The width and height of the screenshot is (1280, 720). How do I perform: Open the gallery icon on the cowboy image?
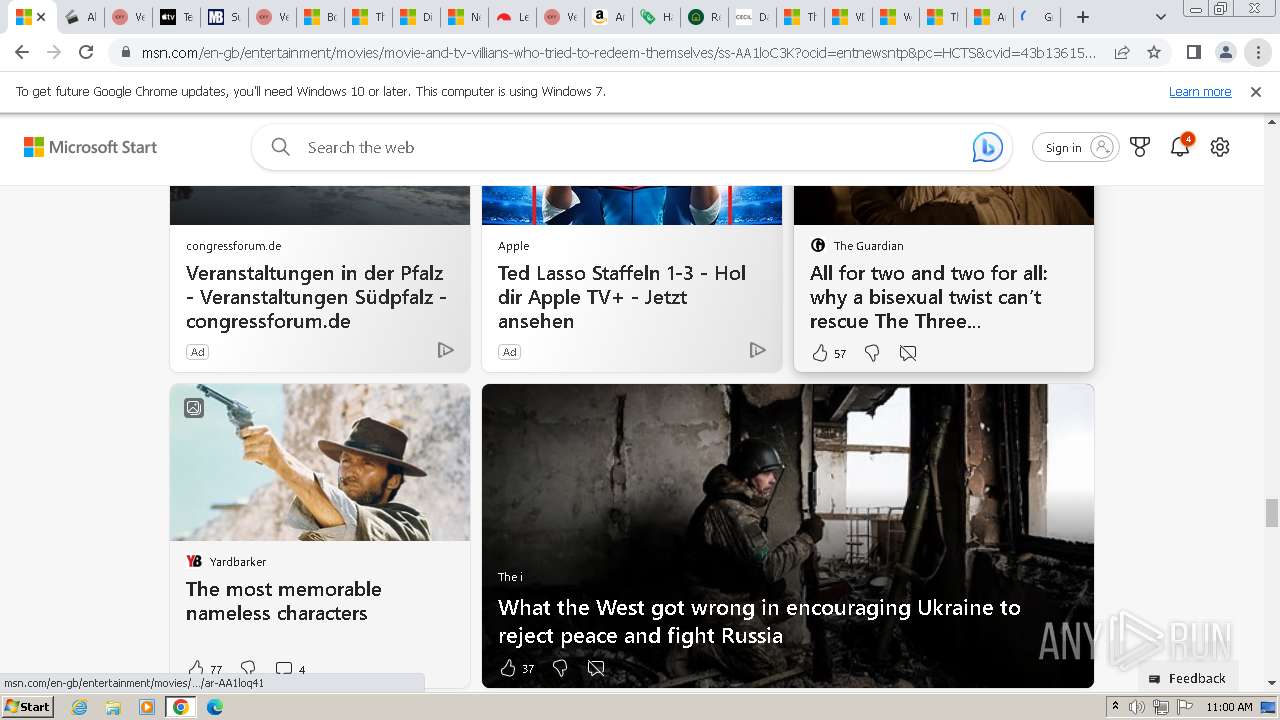(194, 408)
